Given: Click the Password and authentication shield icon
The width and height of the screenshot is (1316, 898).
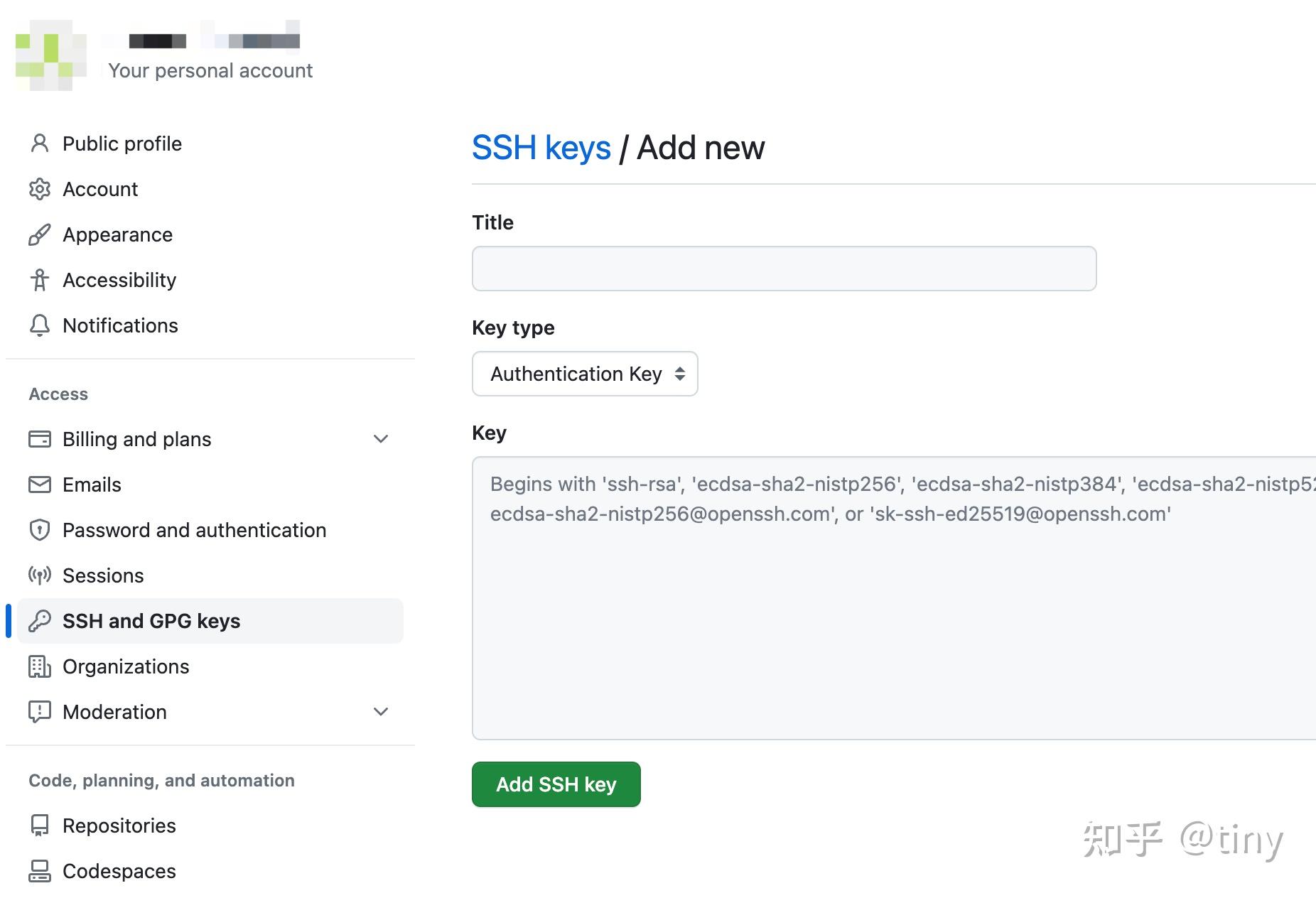Looking at the screenshot, I should 40,530.
